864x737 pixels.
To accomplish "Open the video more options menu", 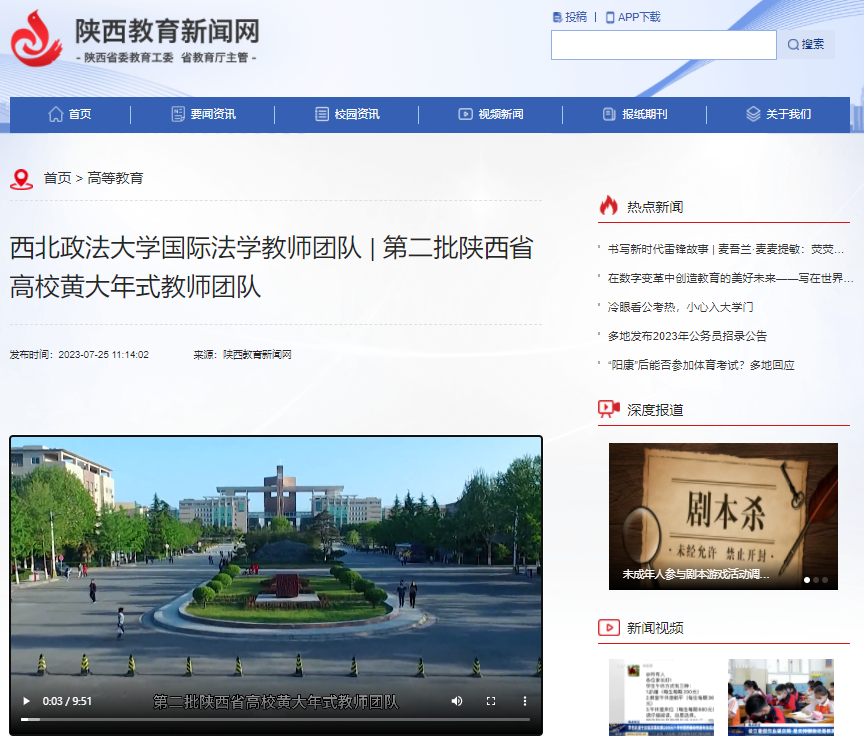I will point(524,701).
